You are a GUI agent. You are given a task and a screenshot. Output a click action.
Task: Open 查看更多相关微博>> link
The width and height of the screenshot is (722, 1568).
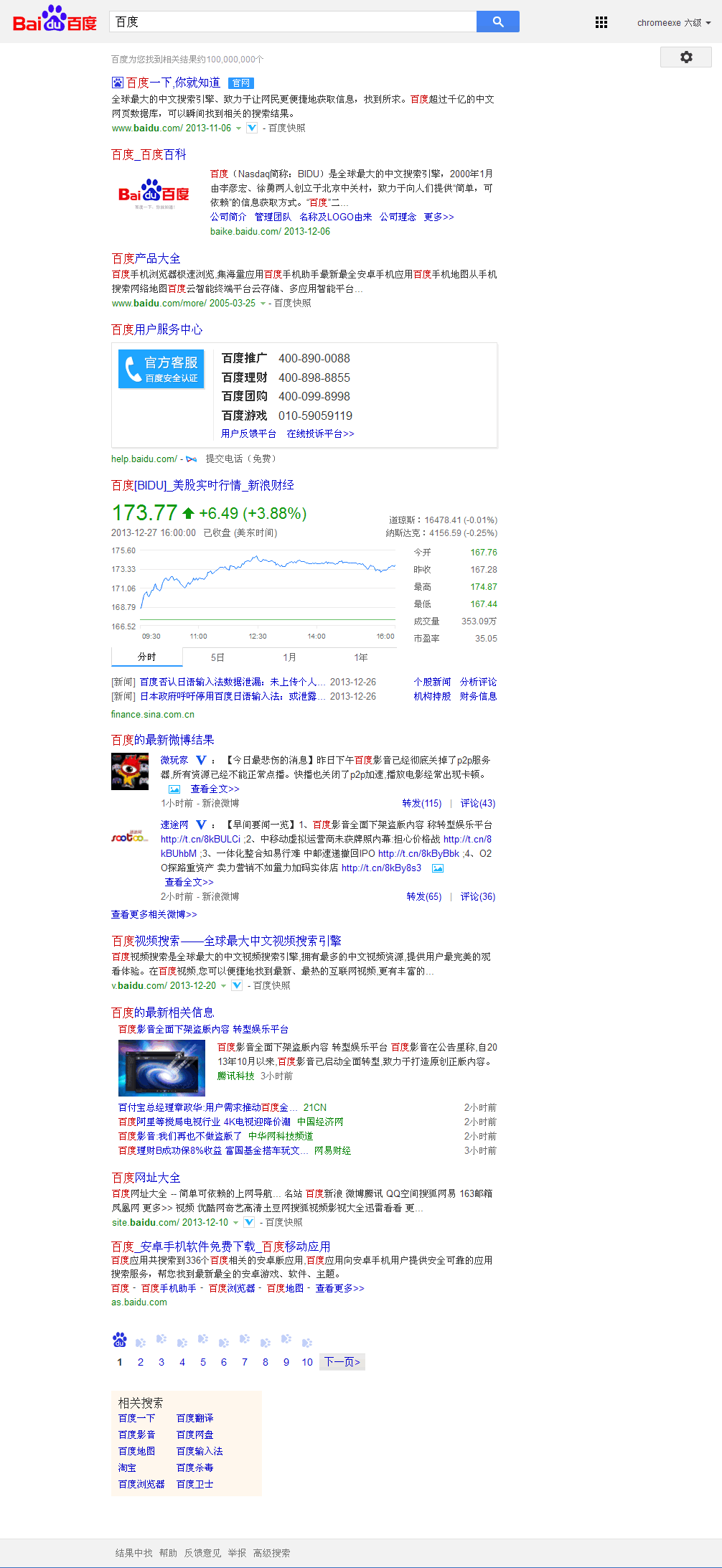click(154, 915)
